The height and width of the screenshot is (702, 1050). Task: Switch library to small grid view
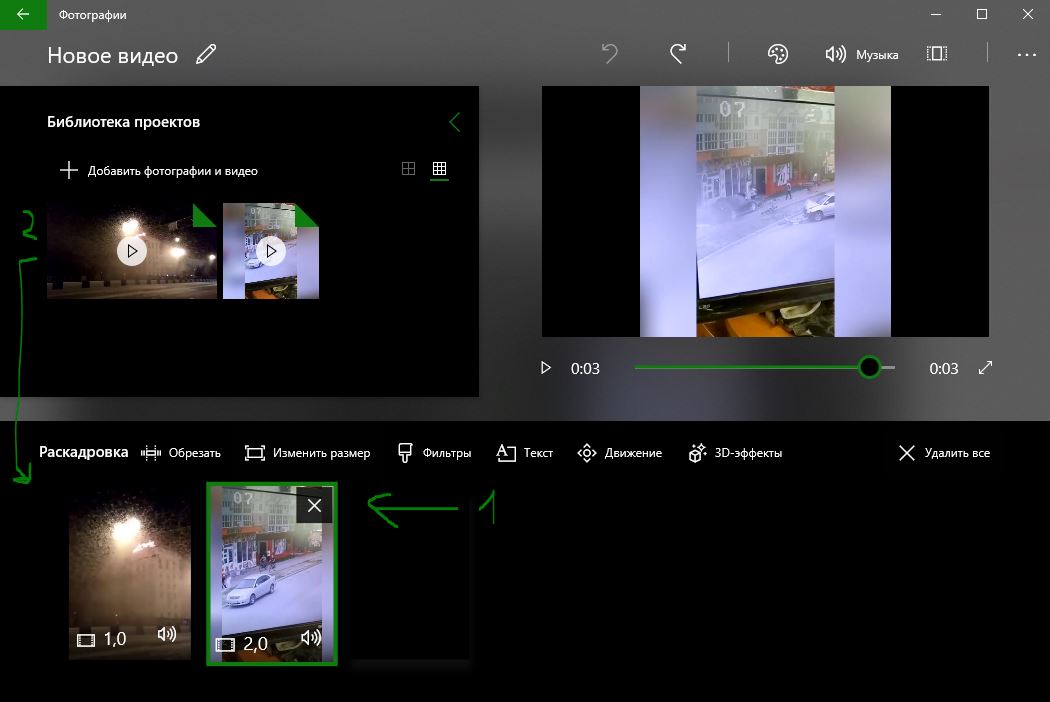(x=439, y=169)
